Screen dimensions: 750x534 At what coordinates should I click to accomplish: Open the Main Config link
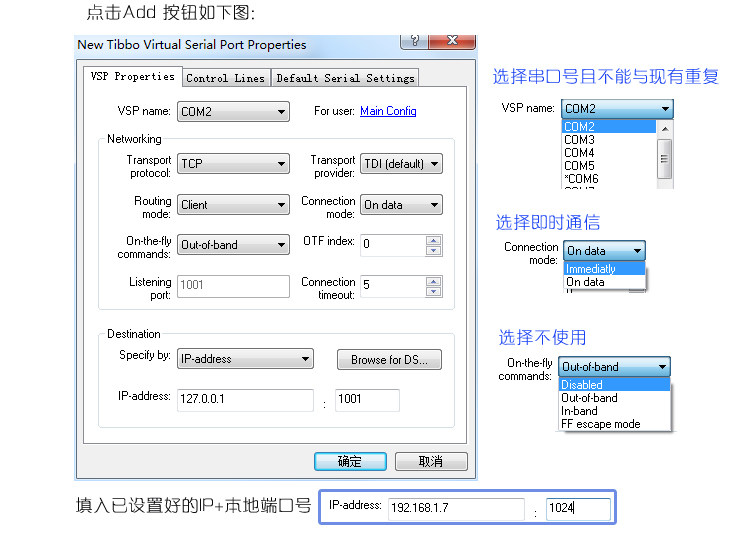pos(388,111)
